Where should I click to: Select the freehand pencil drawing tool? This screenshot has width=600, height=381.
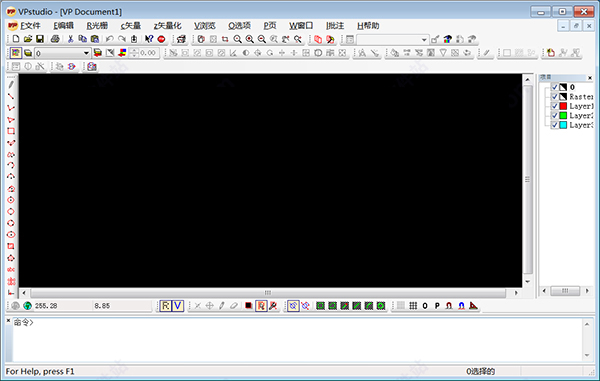pos(11,85)
